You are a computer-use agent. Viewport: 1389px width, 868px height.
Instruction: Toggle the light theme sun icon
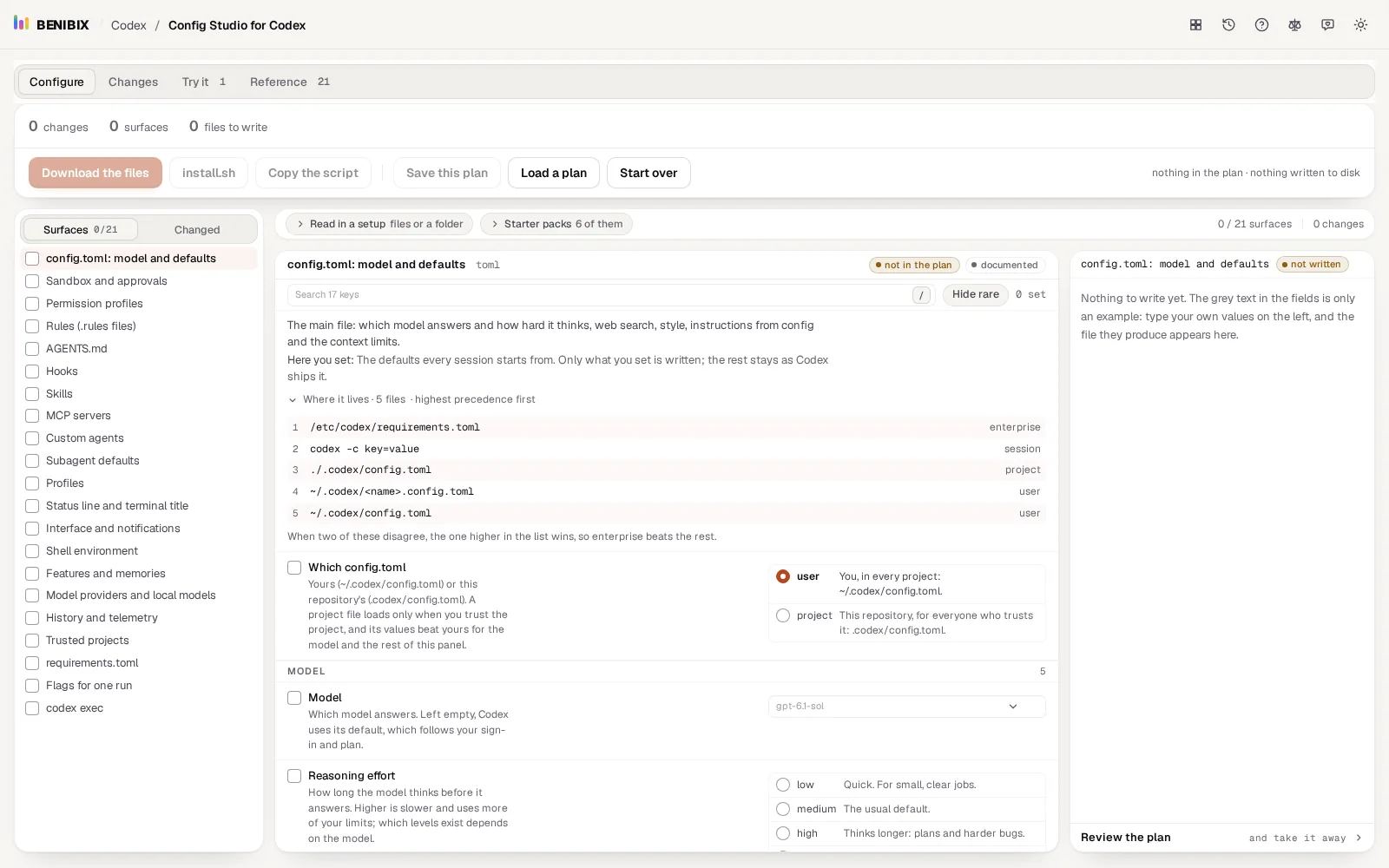(x=1360, y=25)
